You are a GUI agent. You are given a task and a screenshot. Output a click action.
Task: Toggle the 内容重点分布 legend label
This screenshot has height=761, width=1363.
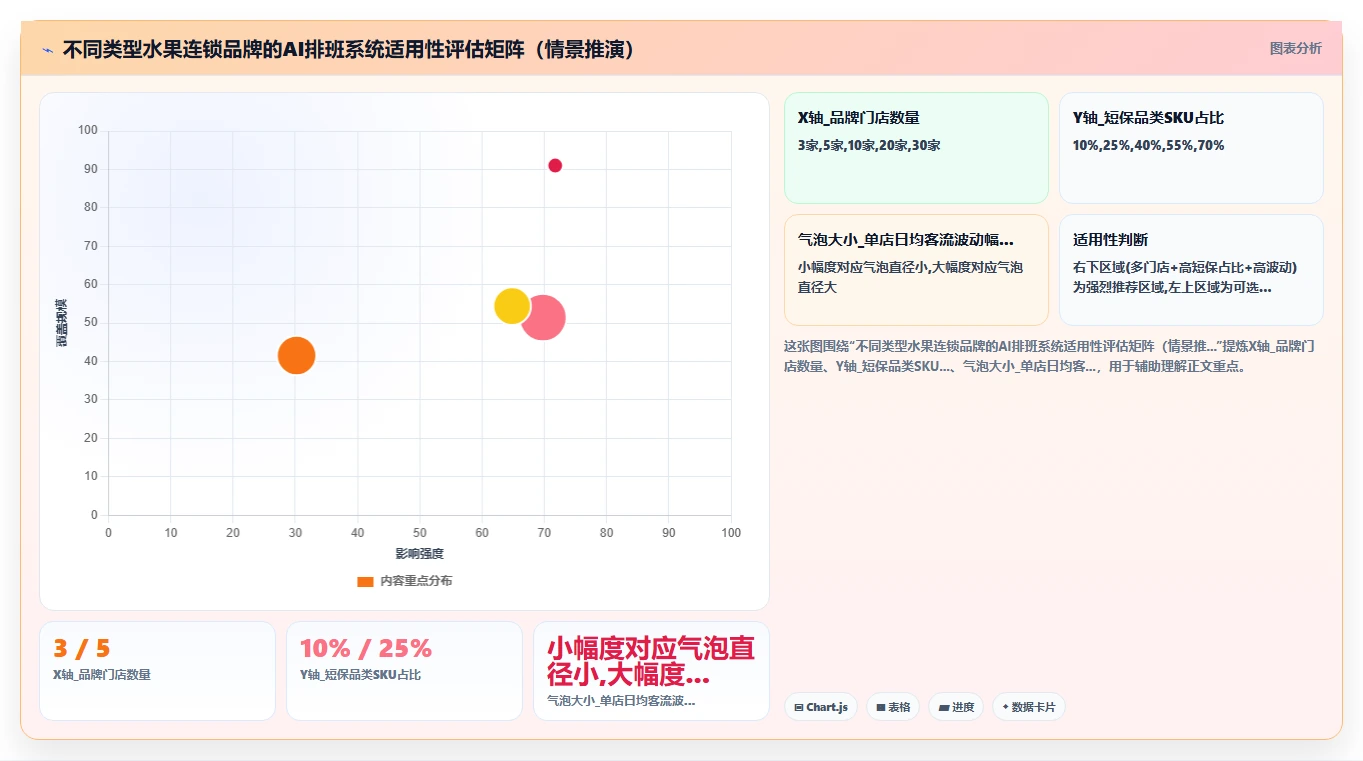tap(416, 581)
